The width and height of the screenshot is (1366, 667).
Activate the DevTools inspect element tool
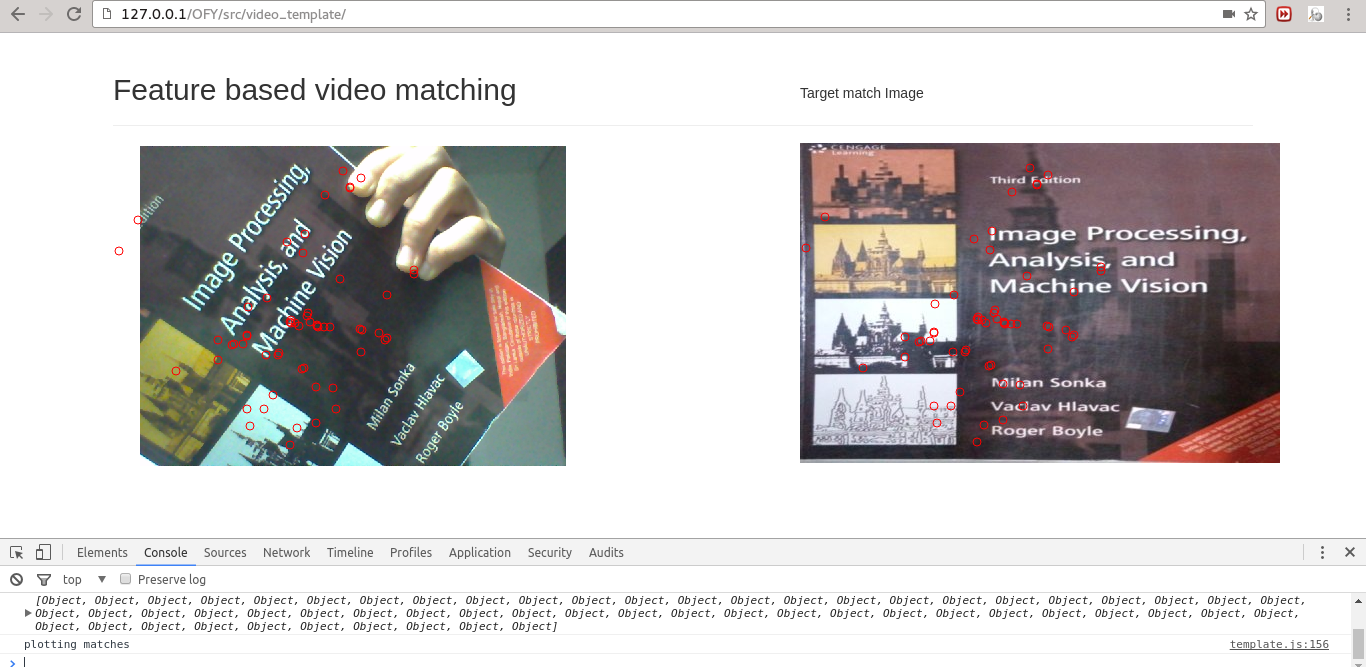click(17, 552)
